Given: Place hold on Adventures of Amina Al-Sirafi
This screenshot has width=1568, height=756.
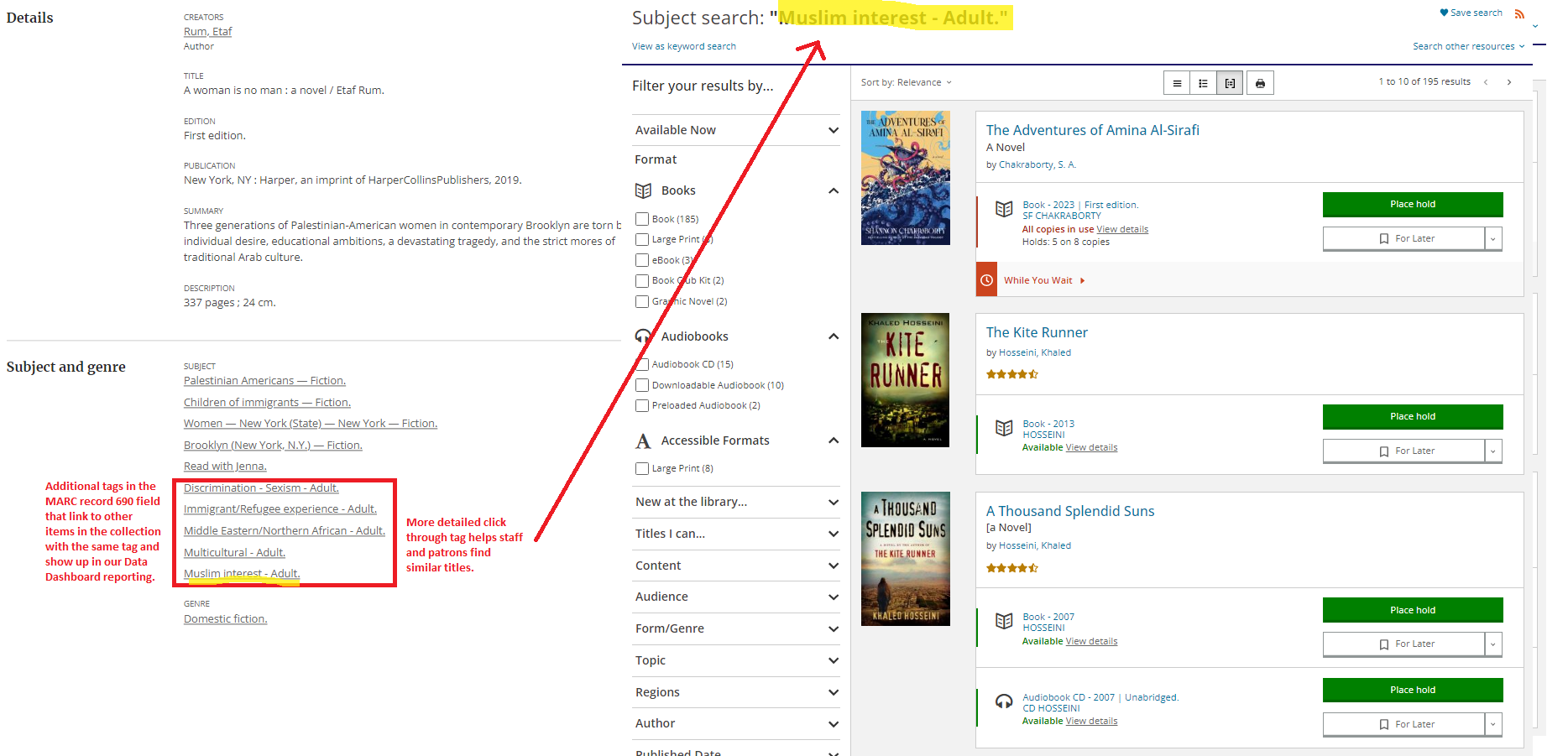Looking at the screenshot, I should coord(1412,204).
